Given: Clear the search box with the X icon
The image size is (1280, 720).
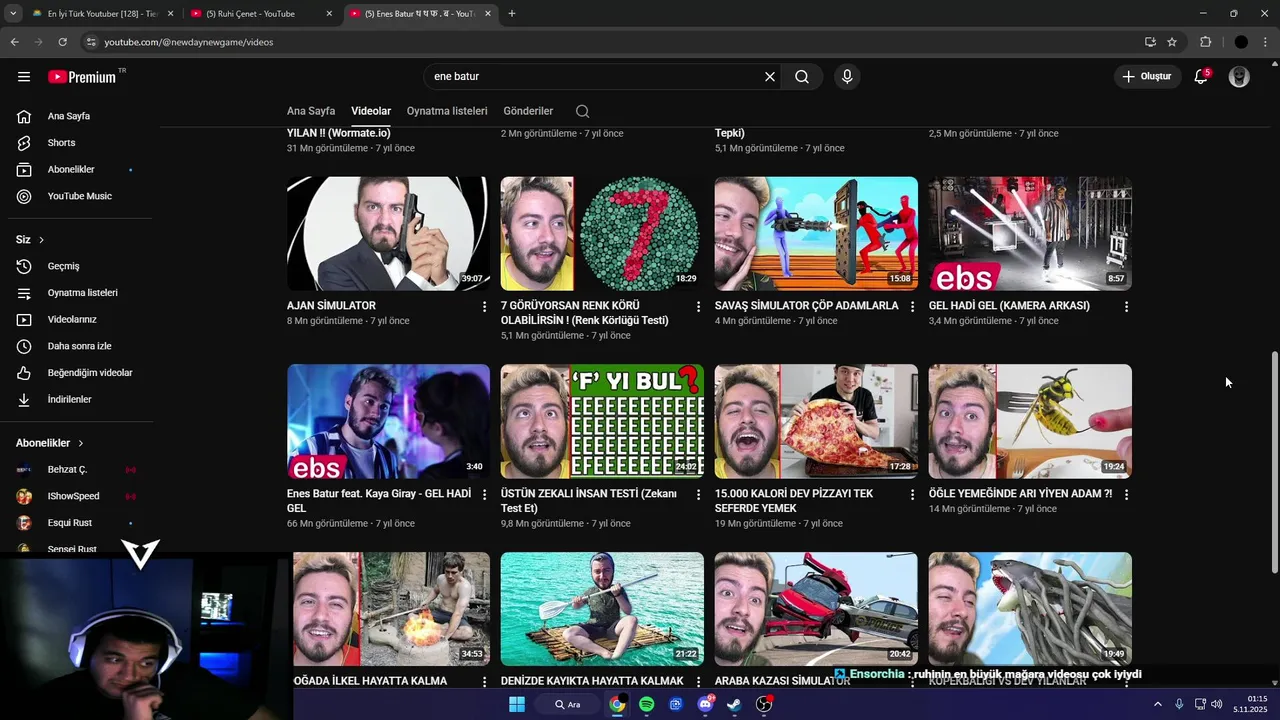Looking at the screenshot, I should (770, 77).
